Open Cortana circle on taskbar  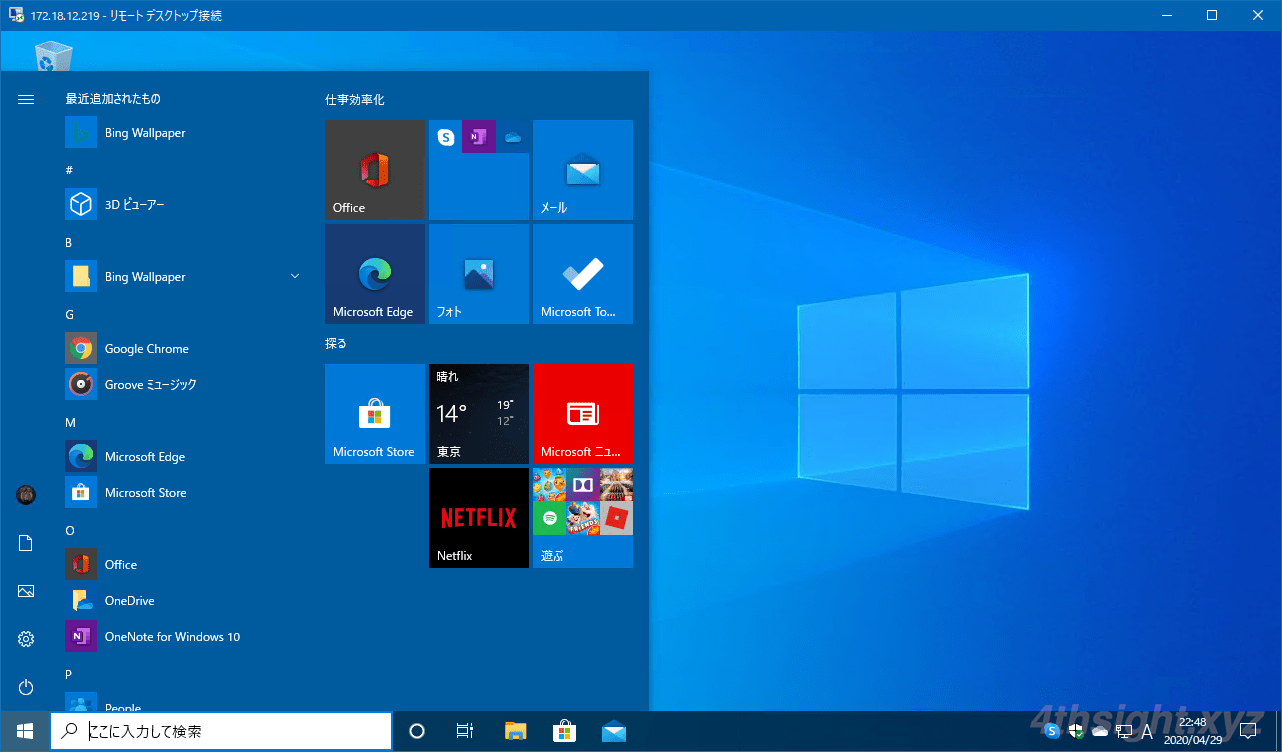[x=417, y=731]
